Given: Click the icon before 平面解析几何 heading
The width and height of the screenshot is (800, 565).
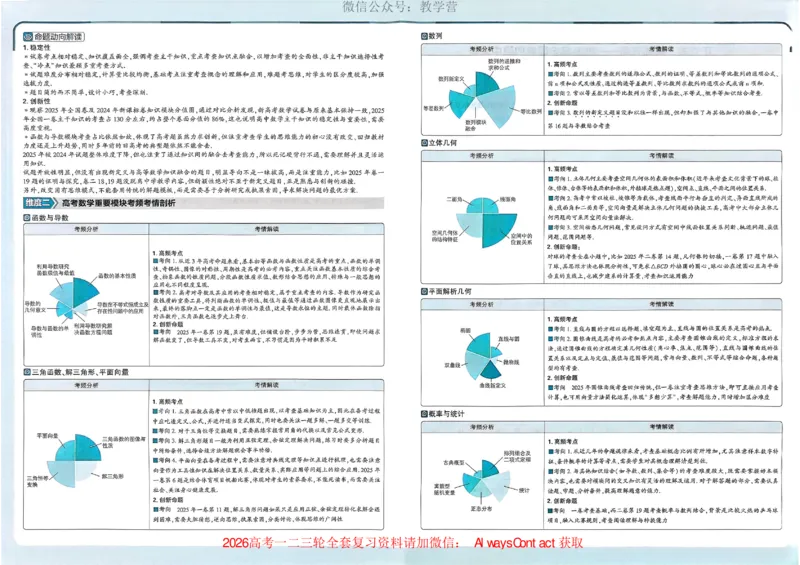Looking at the screenshot, I should pyautogui.click(x=424, y=291).
